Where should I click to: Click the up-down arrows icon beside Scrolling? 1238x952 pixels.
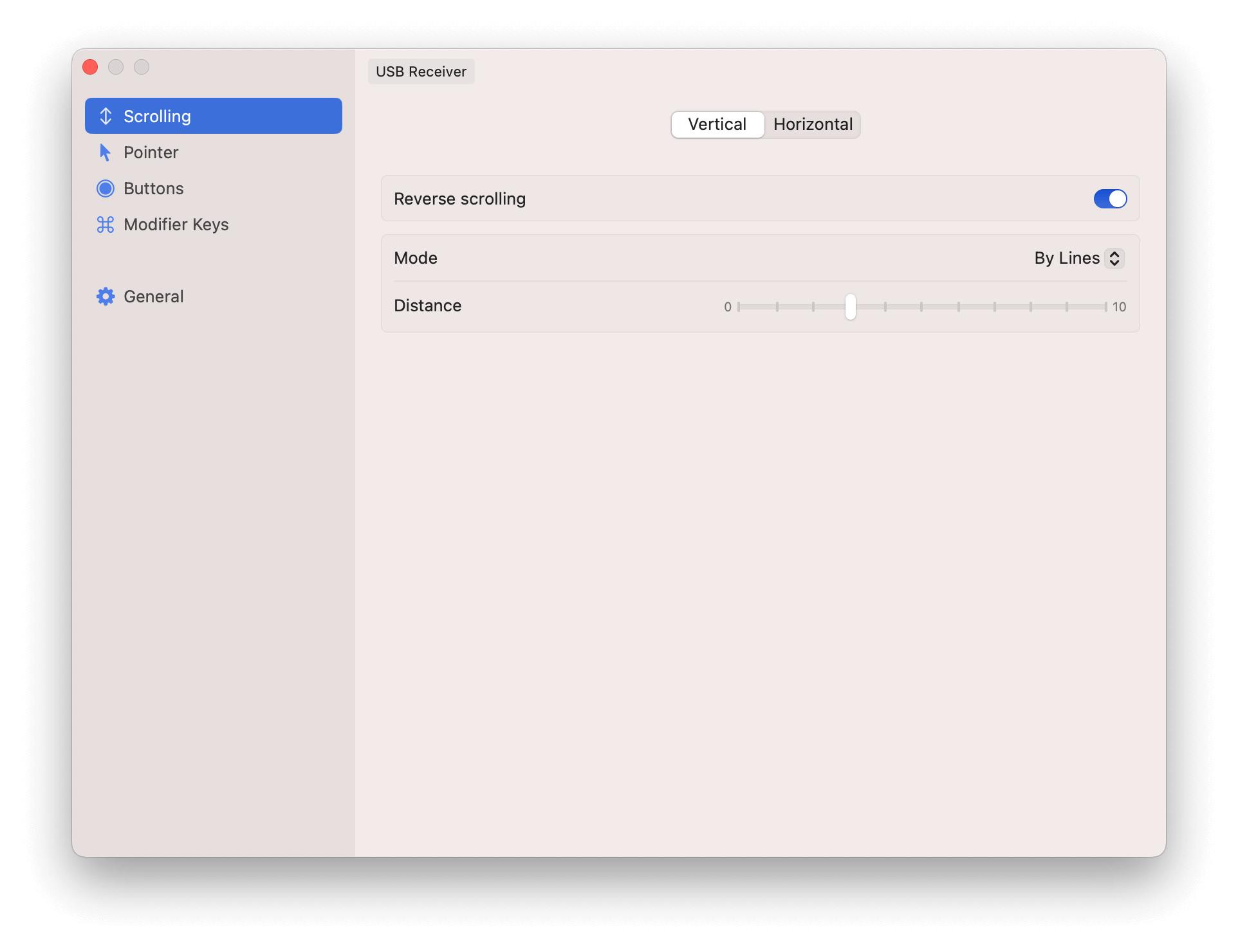(x=106, y=116)
